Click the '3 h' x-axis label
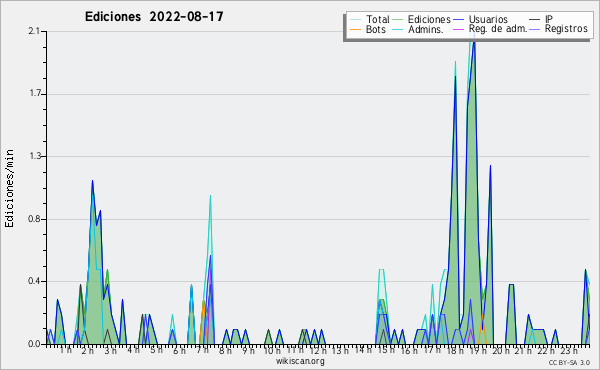 [111, 350]
